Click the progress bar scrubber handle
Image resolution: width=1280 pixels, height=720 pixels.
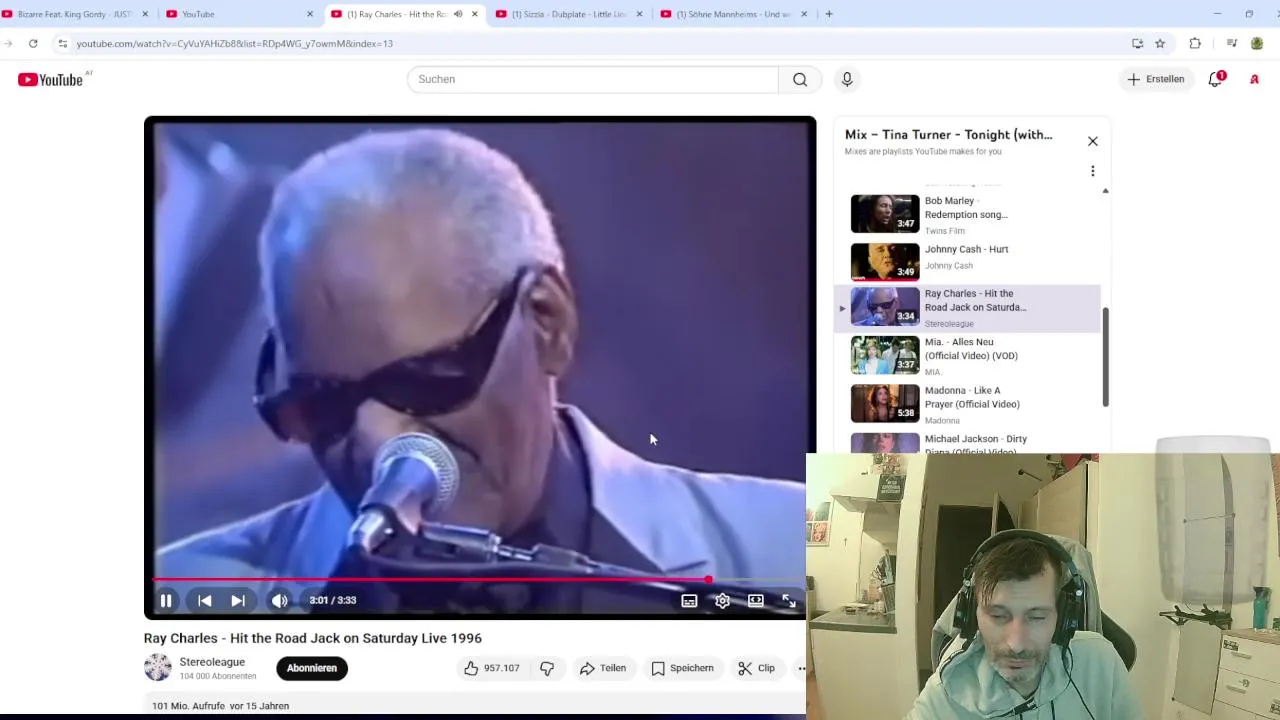[708, 580]
